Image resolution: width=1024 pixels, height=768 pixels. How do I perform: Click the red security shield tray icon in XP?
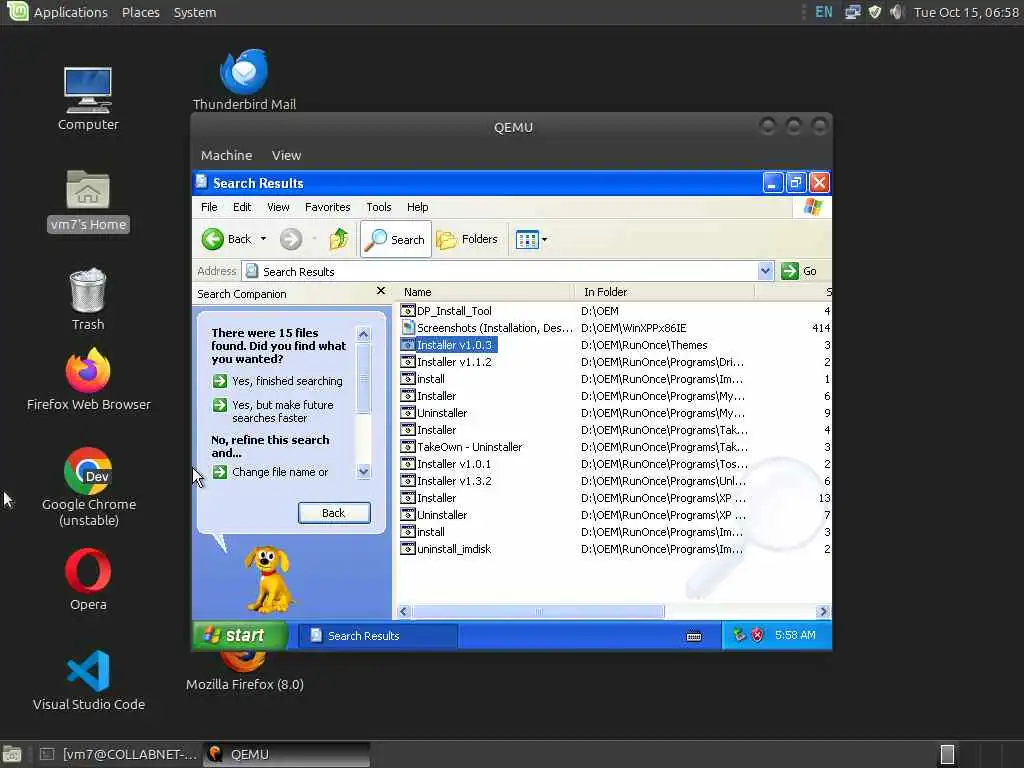[757, 635]
